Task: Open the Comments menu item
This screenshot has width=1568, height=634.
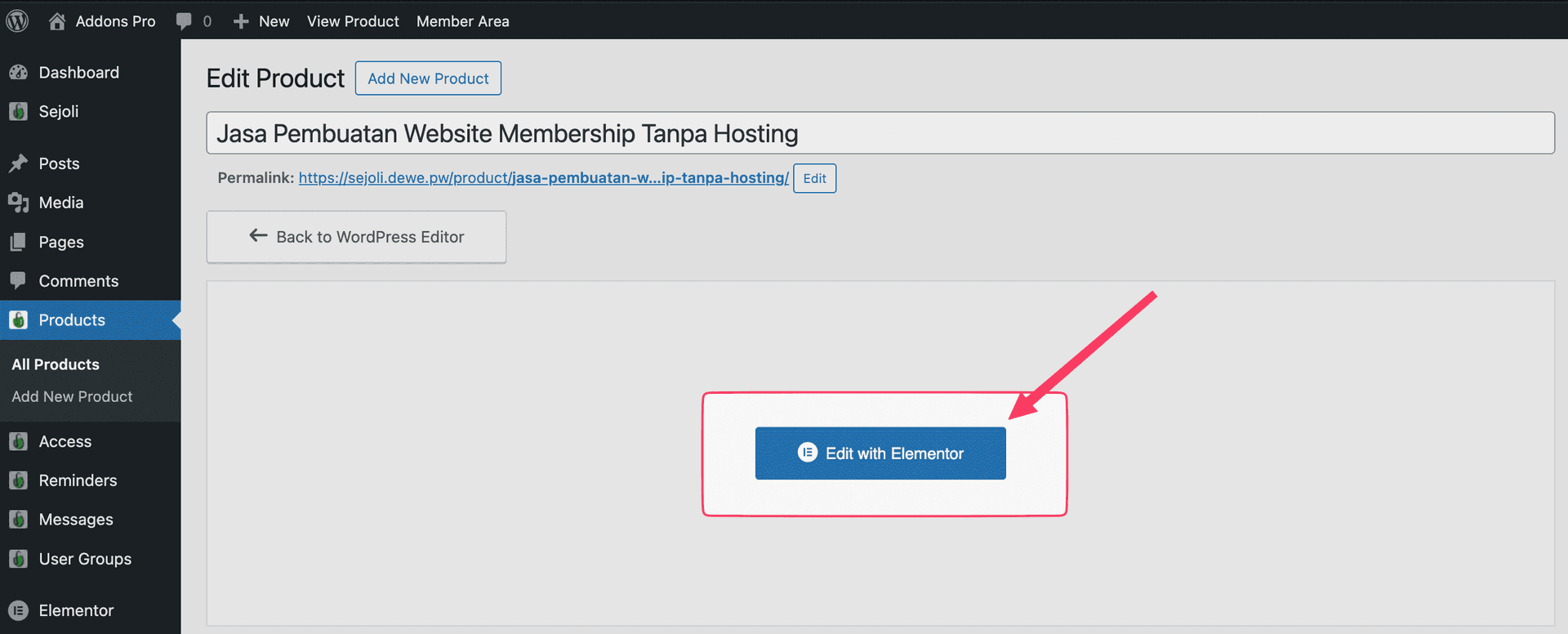Action: pos(78,281)
